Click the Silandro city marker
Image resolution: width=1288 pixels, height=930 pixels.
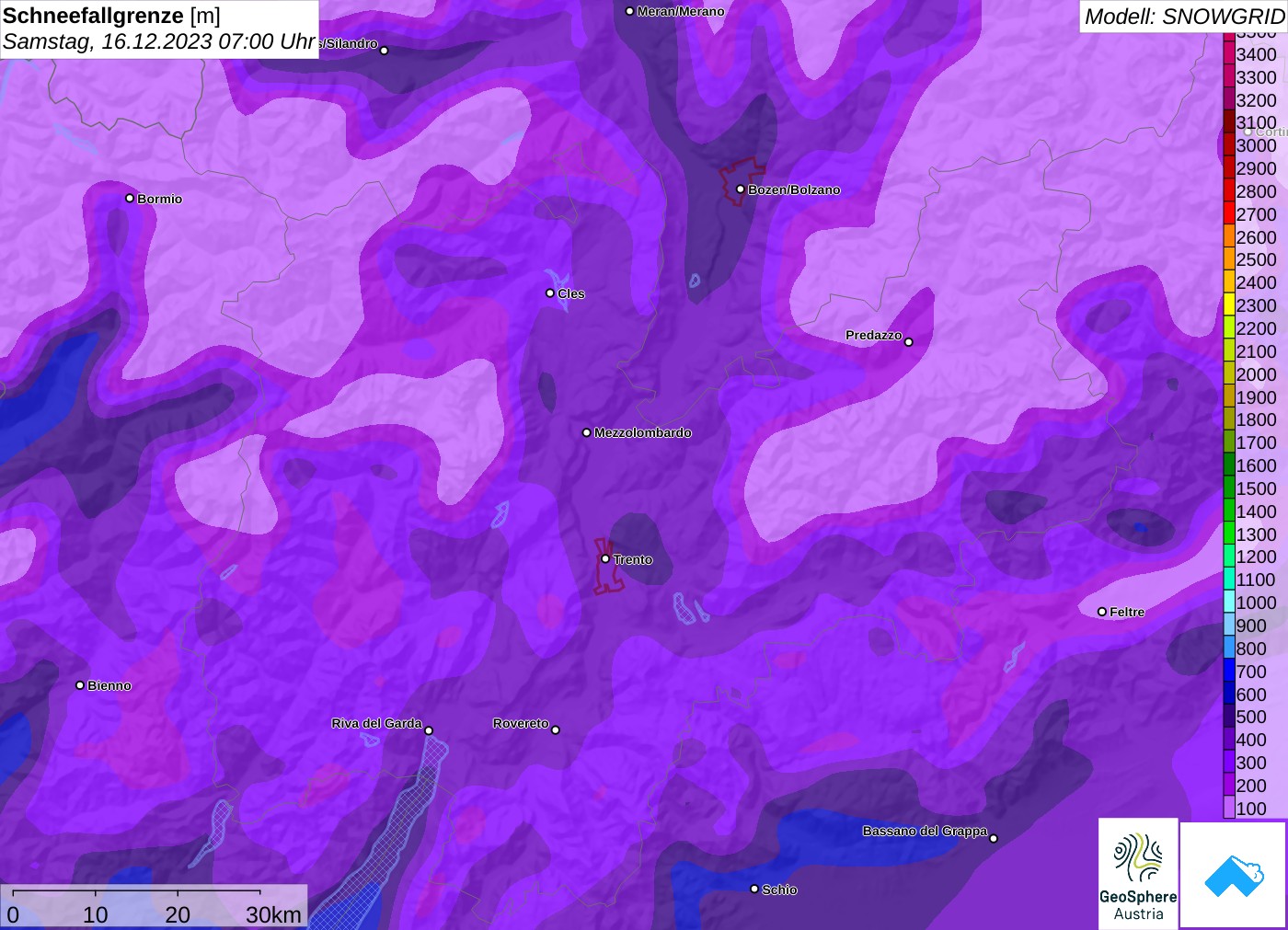click(x=384, y=50)
